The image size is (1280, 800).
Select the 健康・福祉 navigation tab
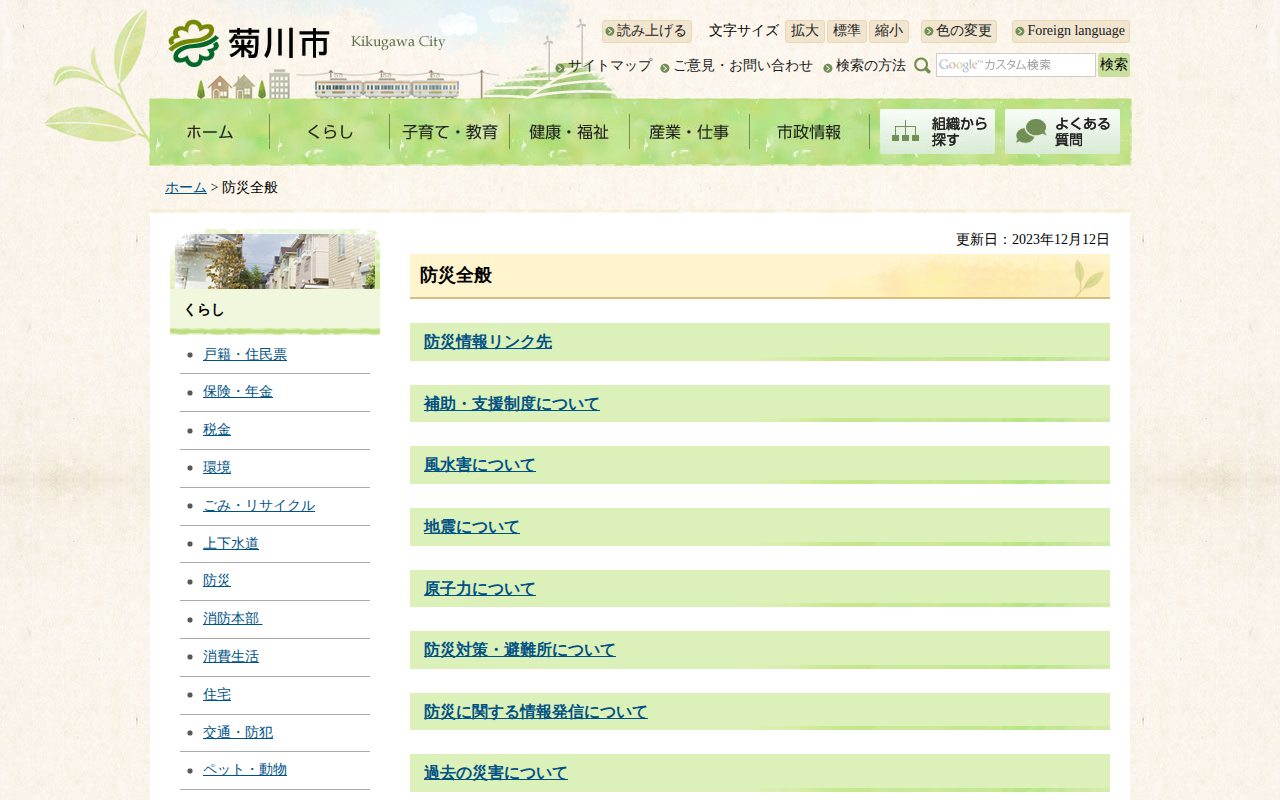(569, 132)
